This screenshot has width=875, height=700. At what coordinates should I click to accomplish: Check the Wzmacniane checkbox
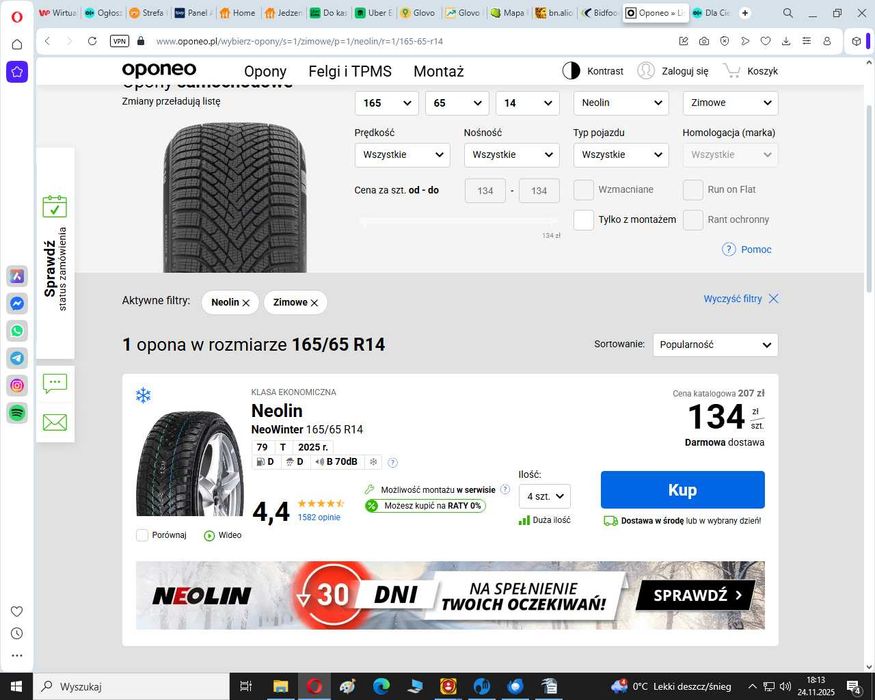coord(583,190)
